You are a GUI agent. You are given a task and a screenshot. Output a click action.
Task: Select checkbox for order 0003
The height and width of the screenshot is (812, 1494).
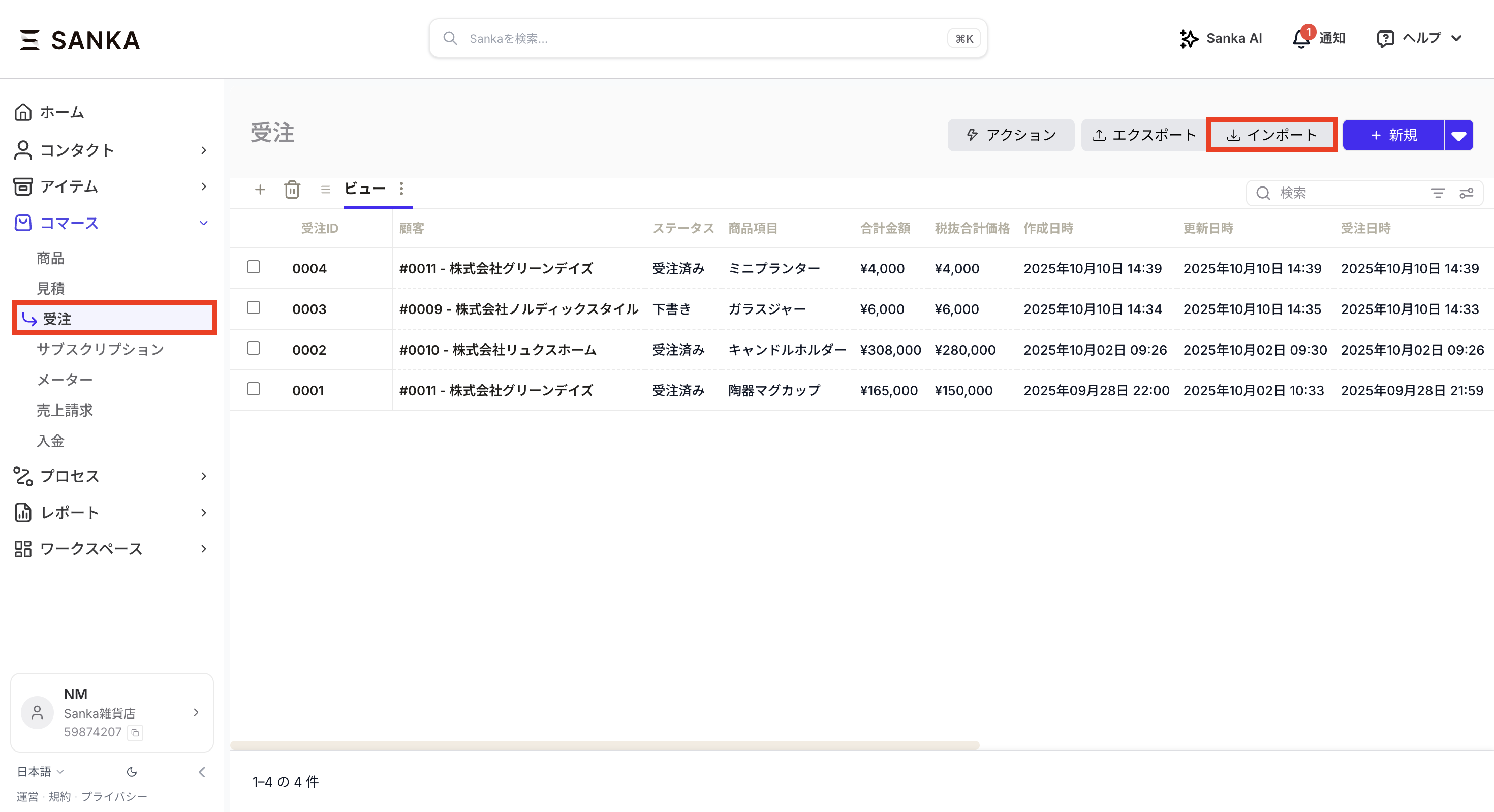coord(254,307)
